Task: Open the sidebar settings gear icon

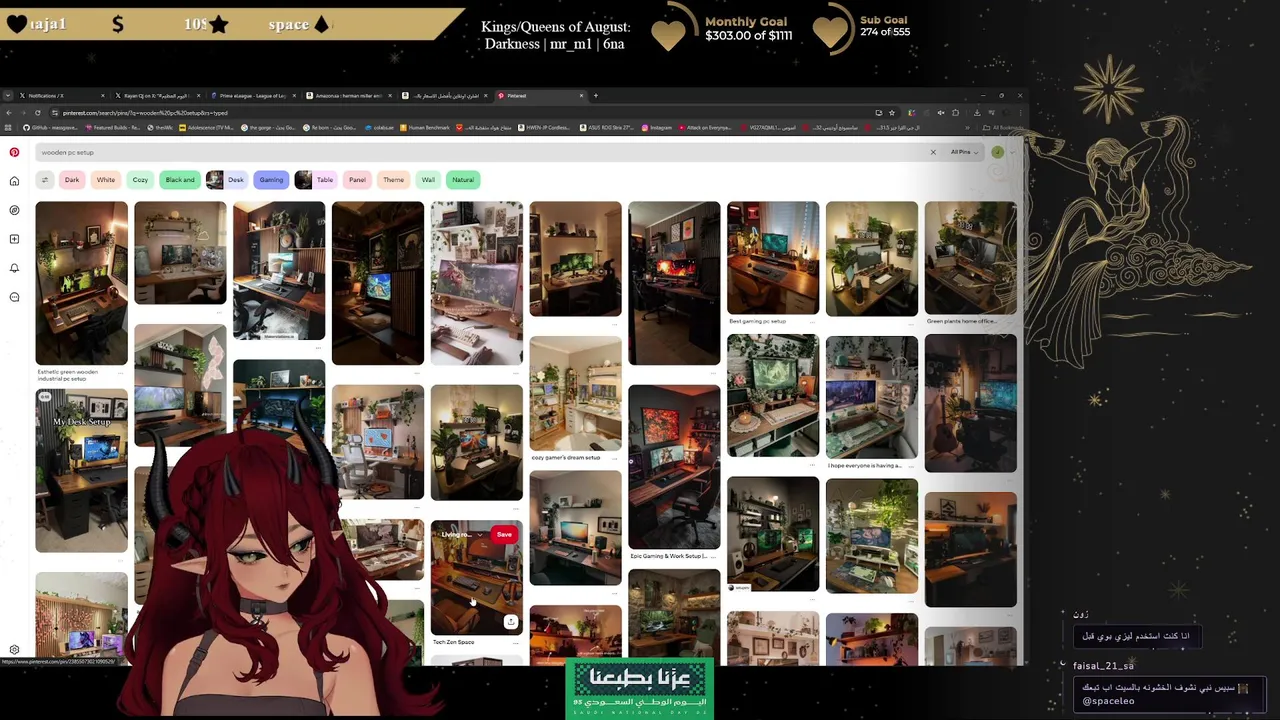Action: pos(14,650)
